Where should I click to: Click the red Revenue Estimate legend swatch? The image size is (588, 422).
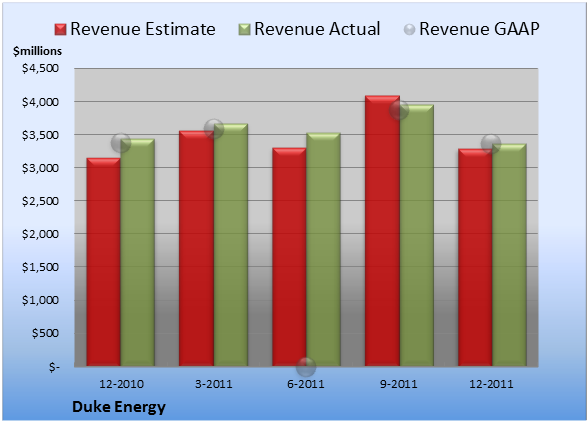tap(60, 30)
